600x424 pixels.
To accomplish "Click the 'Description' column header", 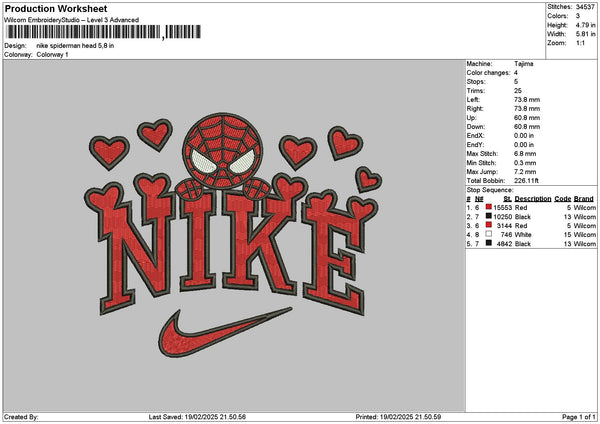I will (x=533, y=199).
